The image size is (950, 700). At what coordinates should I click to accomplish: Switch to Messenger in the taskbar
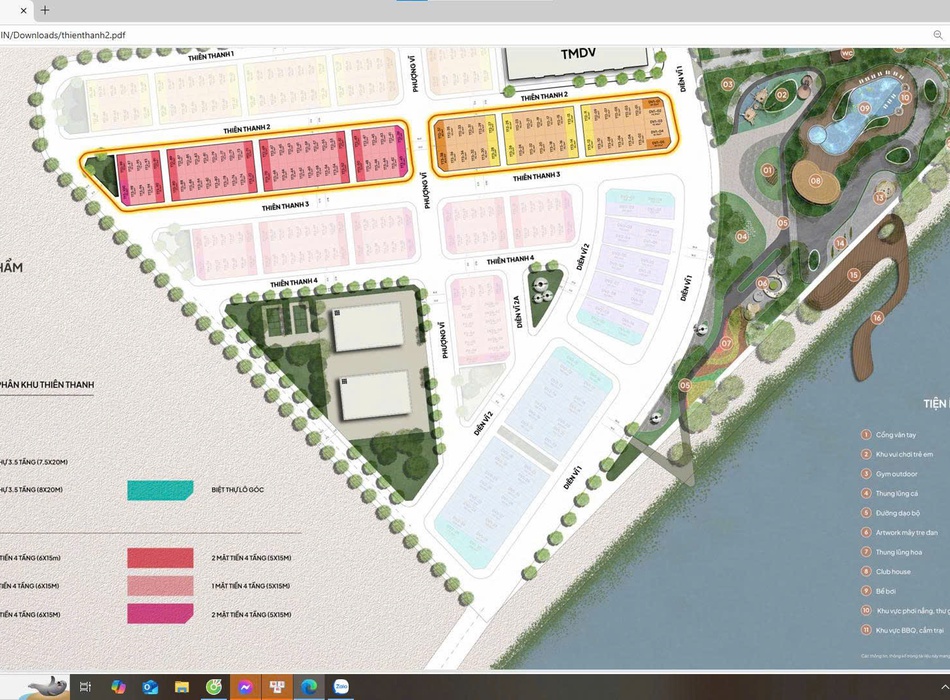(245, 687)
